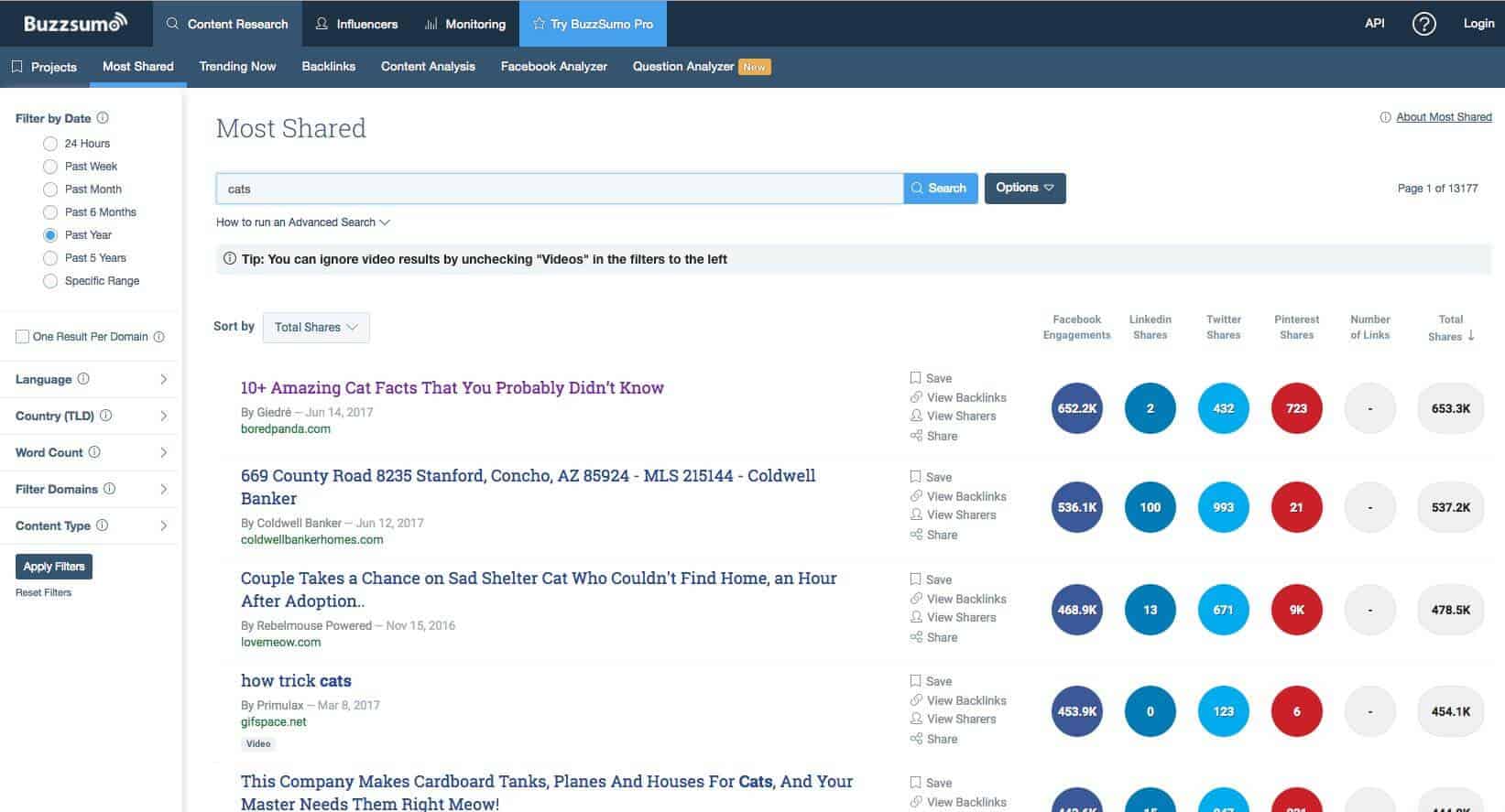Viewport: 1505px width, 812px height.
Task: Open the Influencers tab
Action: click(x=356, y=24)
